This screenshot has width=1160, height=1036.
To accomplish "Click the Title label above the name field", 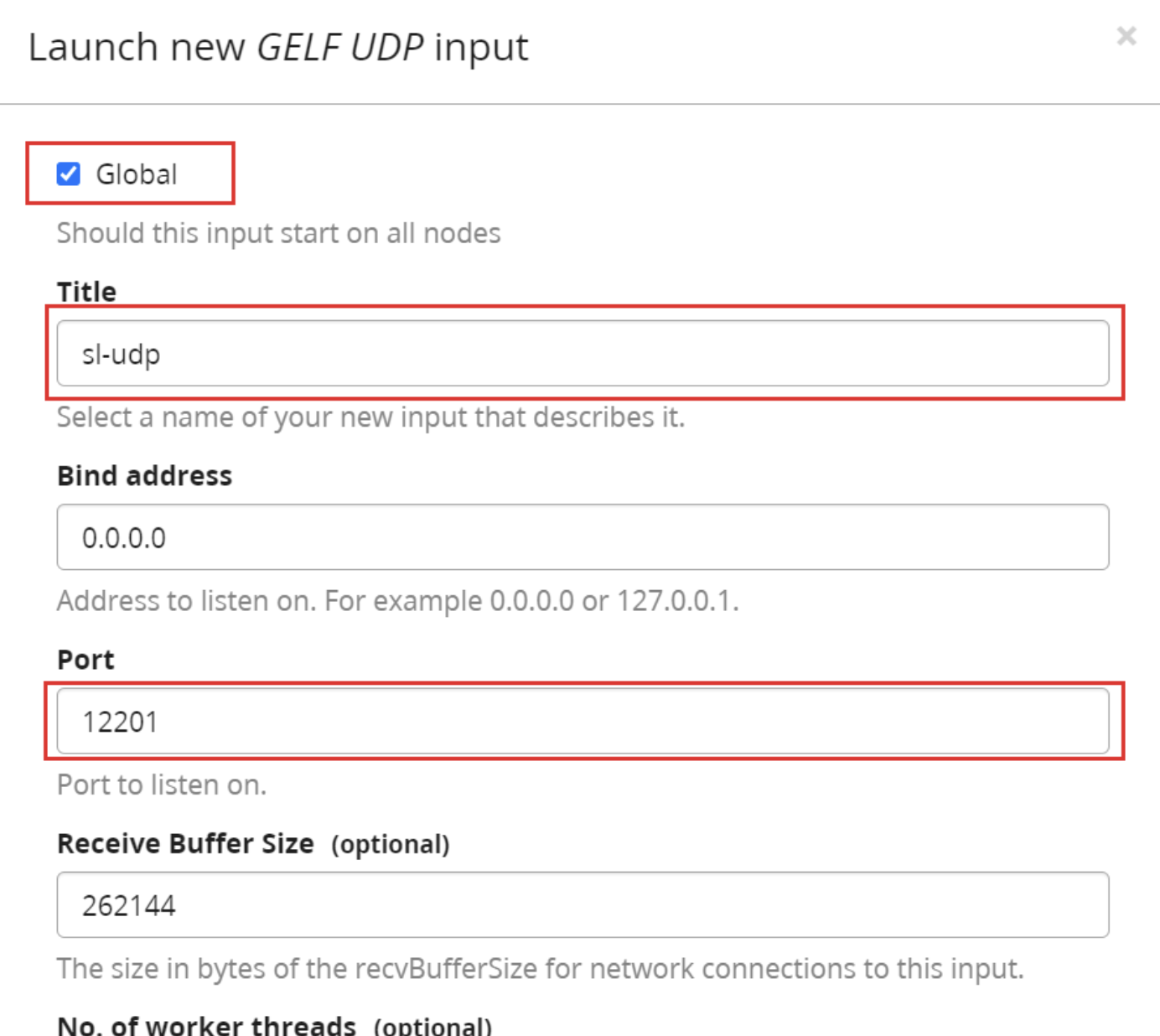I will [86, 291].
